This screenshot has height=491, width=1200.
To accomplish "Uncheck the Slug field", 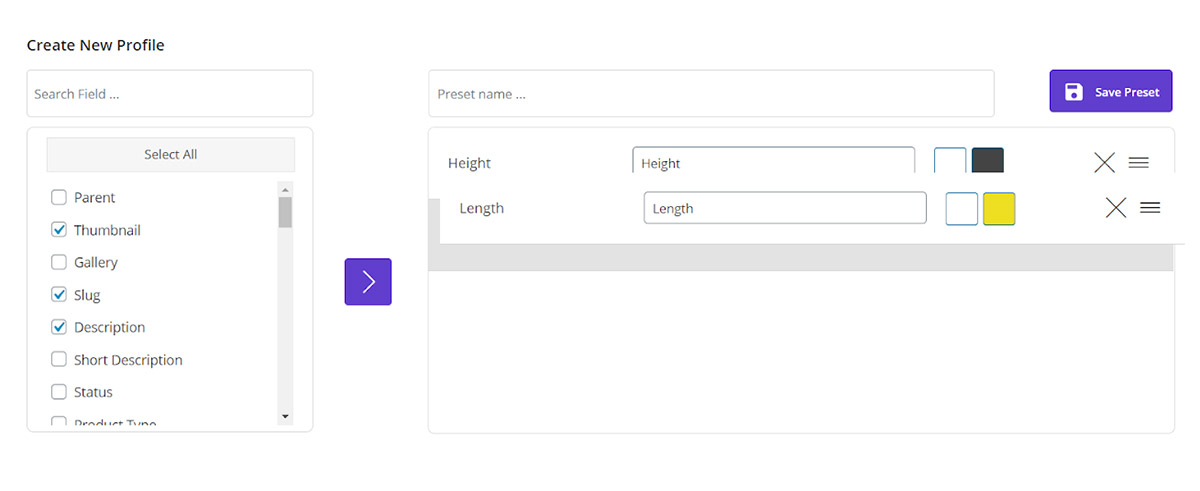I will coord(59,295).
